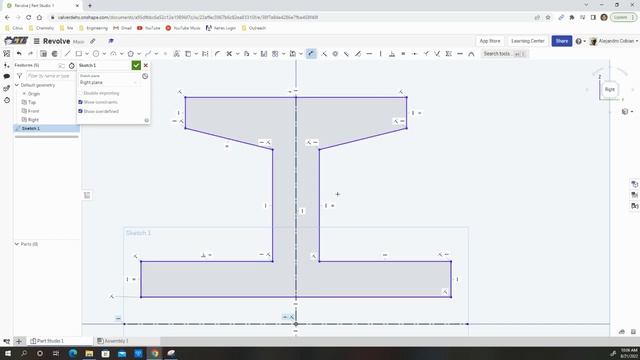
Task: Select the Arc sketch tool
Action: 113,53
